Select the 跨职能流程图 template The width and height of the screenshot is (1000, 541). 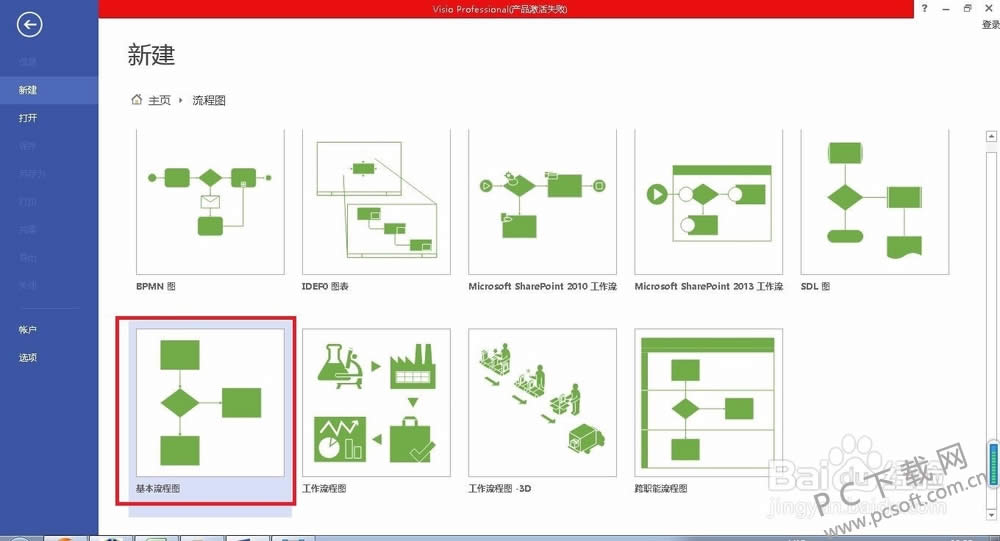(708, 402)
